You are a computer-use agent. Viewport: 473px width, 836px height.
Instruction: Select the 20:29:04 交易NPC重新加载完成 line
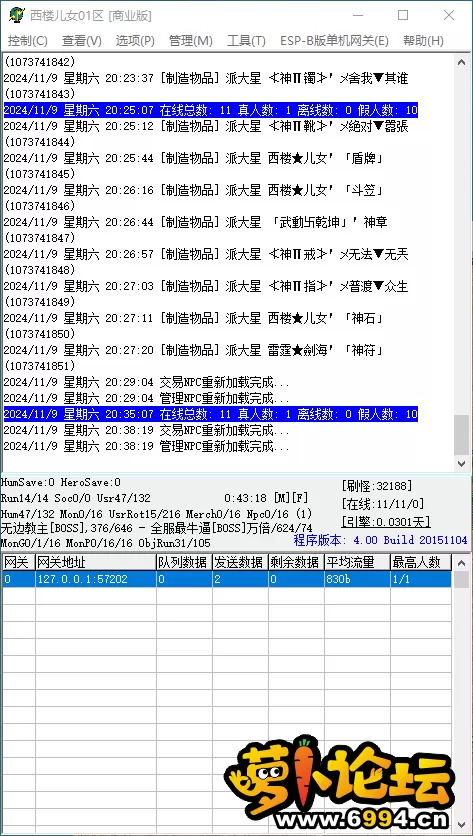(147, 382)
